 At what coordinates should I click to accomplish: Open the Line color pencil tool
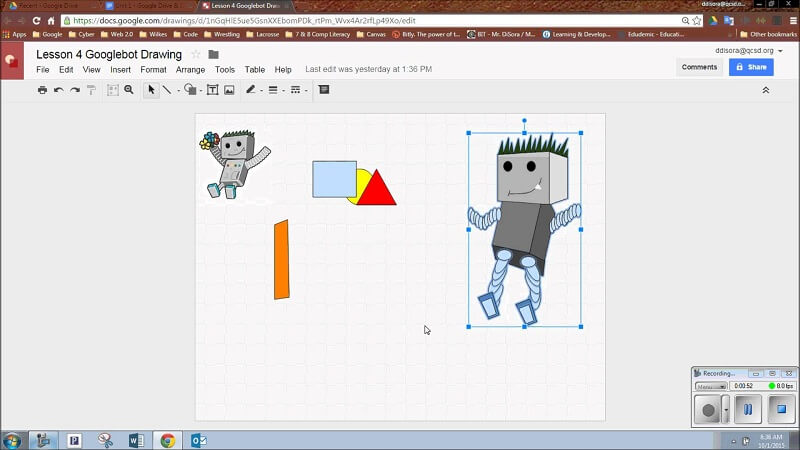[x=251, y=90]
